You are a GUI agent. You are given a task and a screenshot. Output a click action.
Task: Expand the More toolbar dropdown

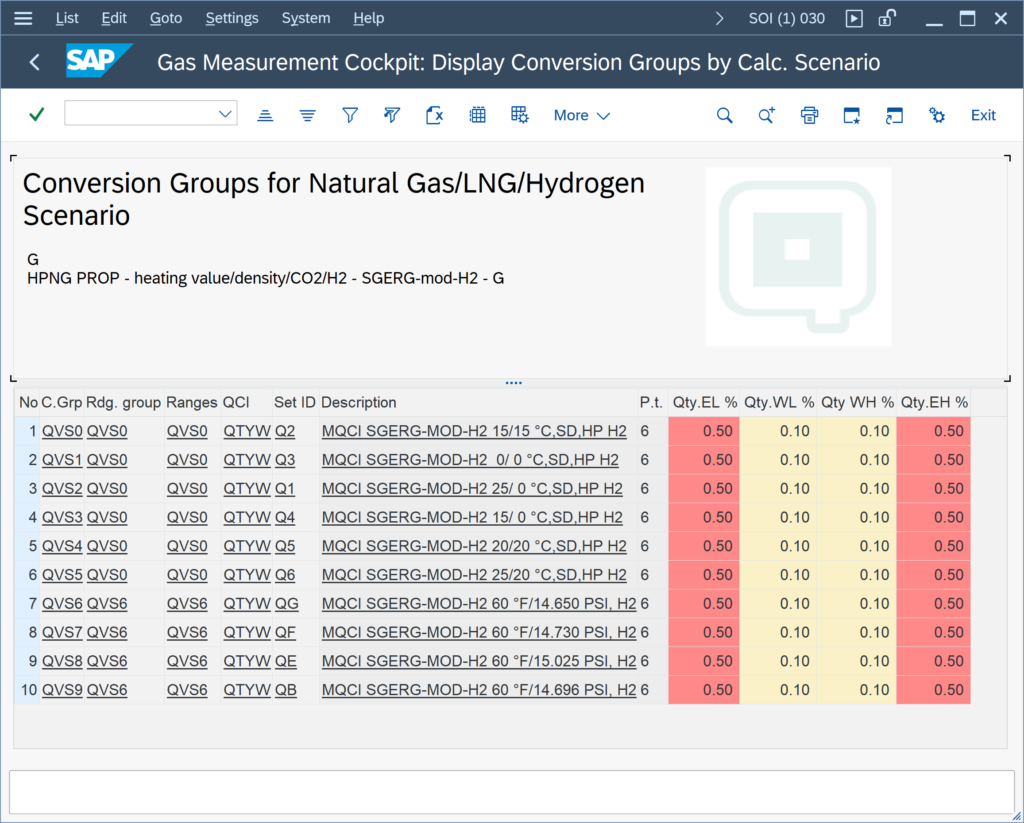[x=581, y=116]
